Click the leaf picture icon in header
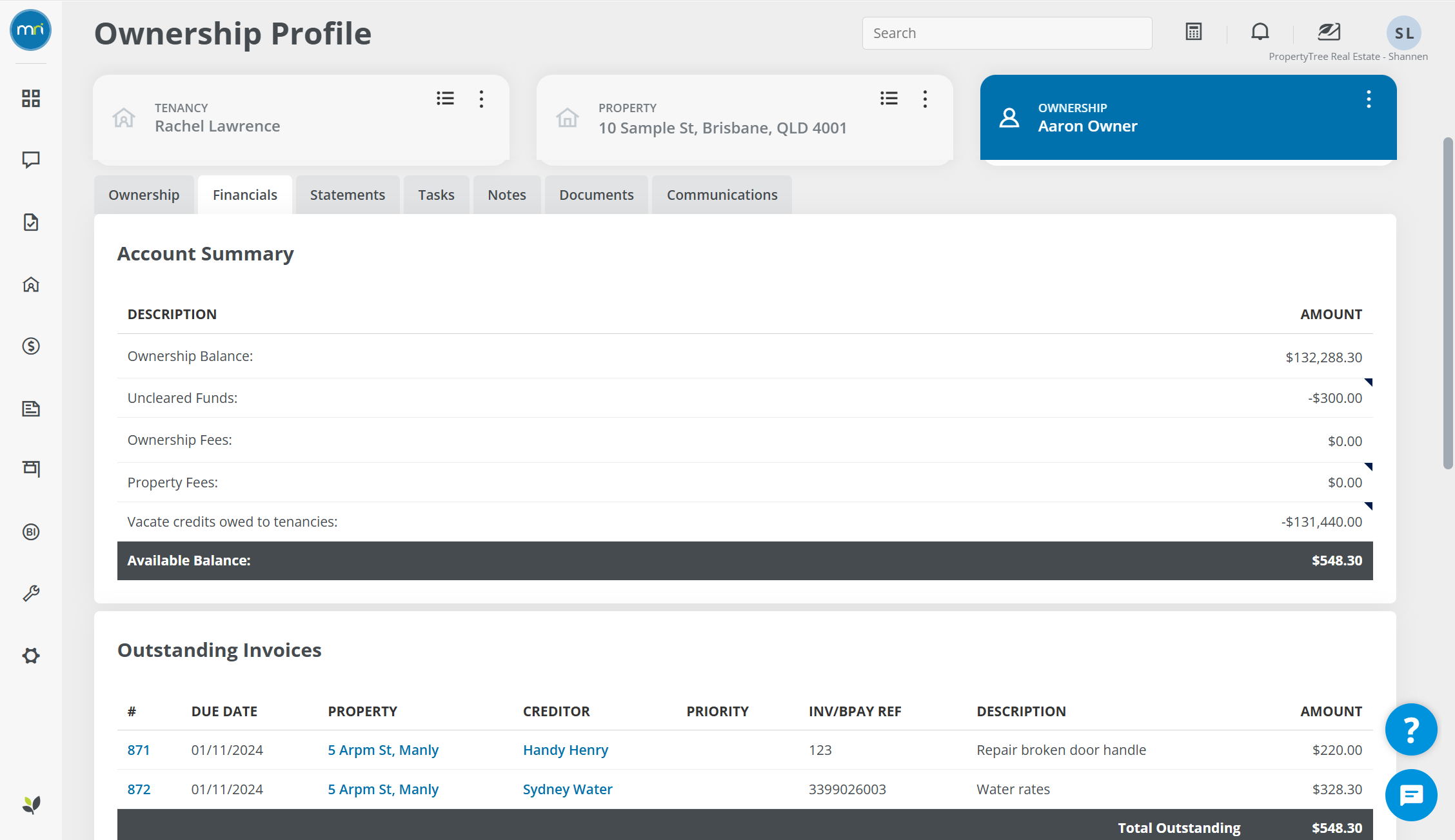1455x840 pixels. click(1329, 32)
